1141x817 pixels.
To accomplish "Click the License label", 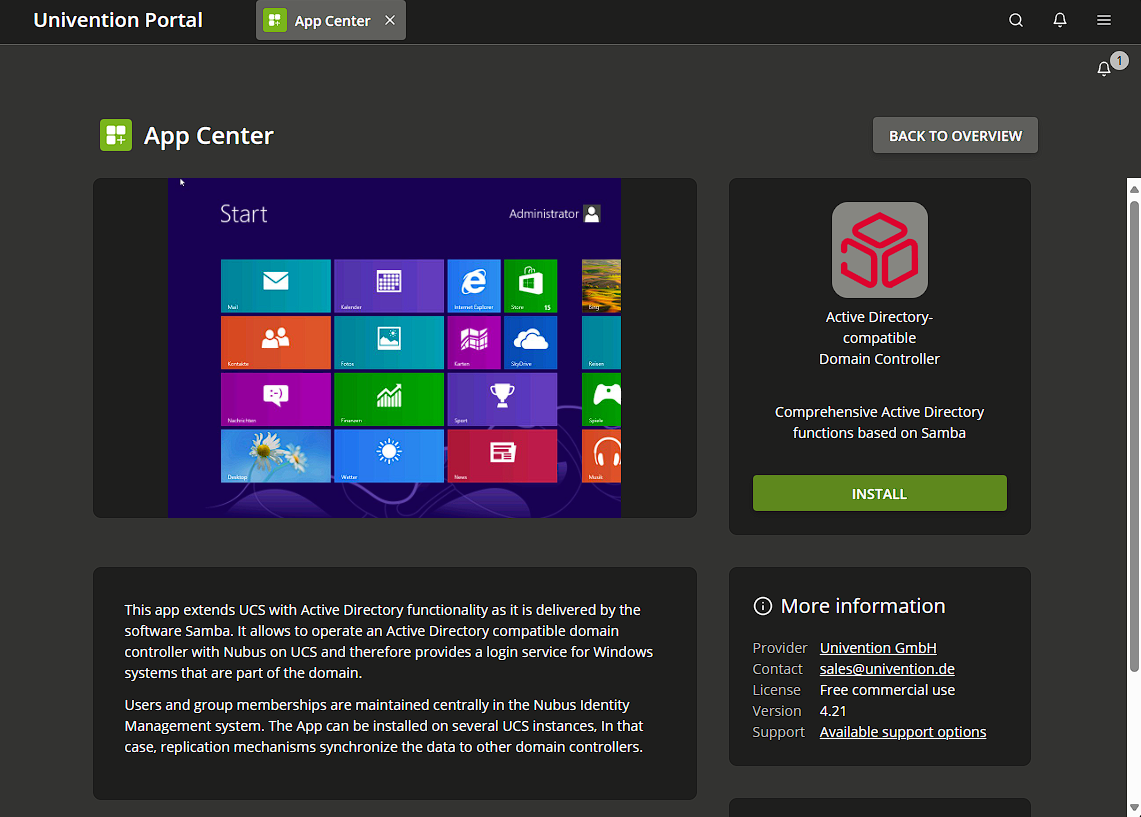I will [776, 690].
